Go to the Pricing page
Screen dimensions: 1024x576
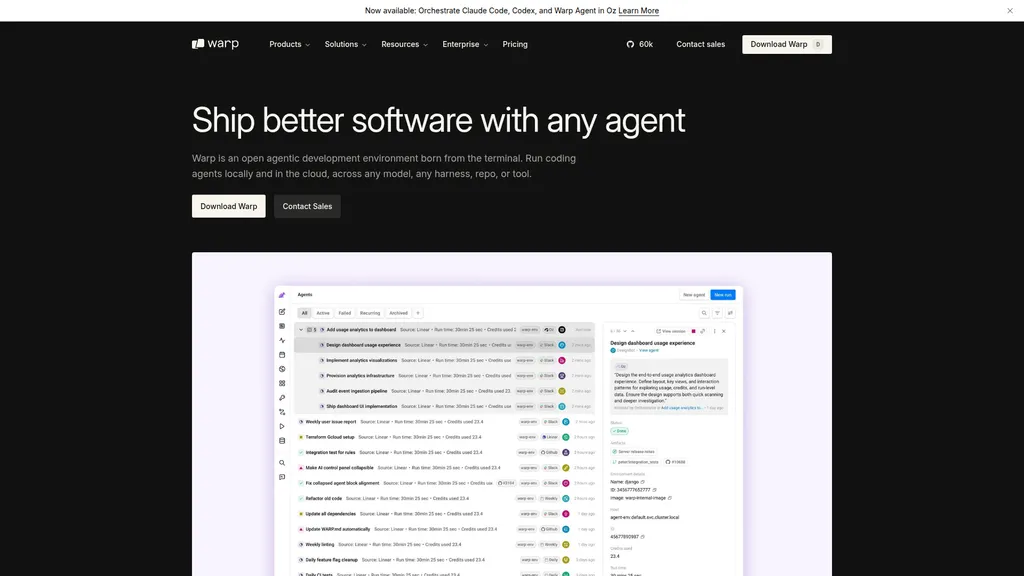(515, 44)
